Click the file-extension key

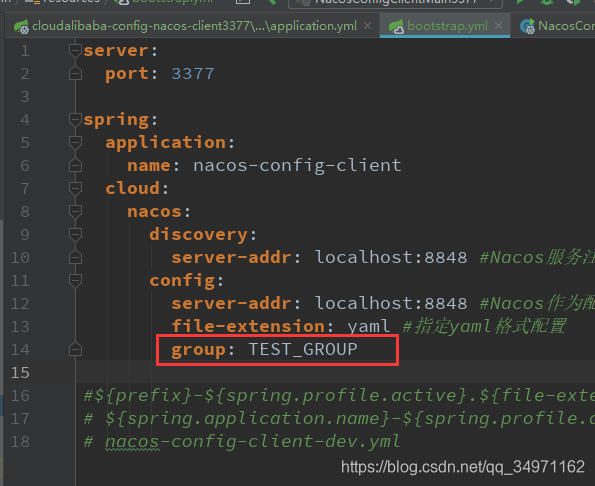tap(248, 326)
